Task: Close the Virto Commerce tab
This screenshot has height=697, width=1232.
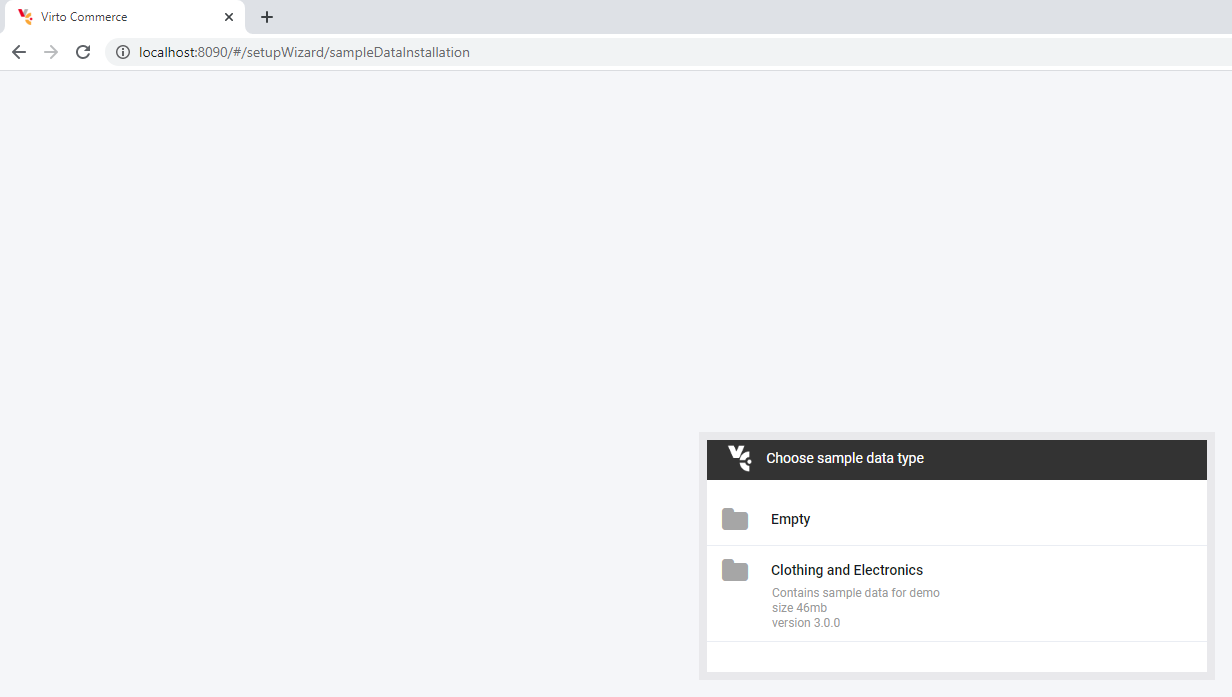Action: [229, 17]
